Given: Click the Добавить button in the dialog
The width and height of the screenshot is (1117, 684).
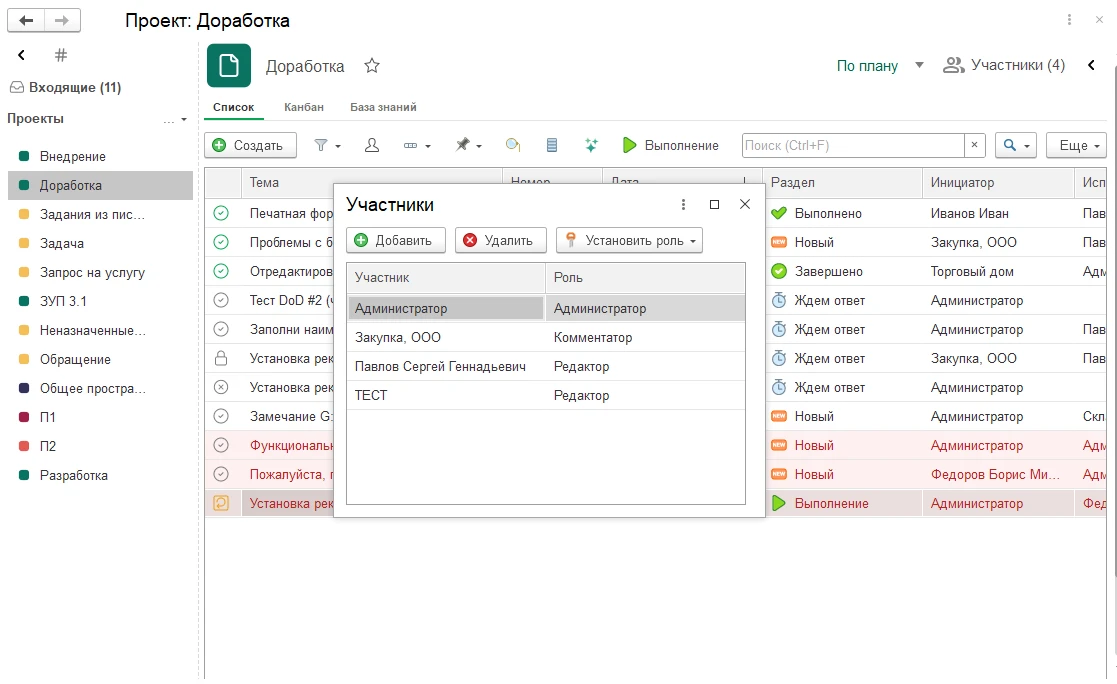Looking at the screenshot, I should coord(395,240).
